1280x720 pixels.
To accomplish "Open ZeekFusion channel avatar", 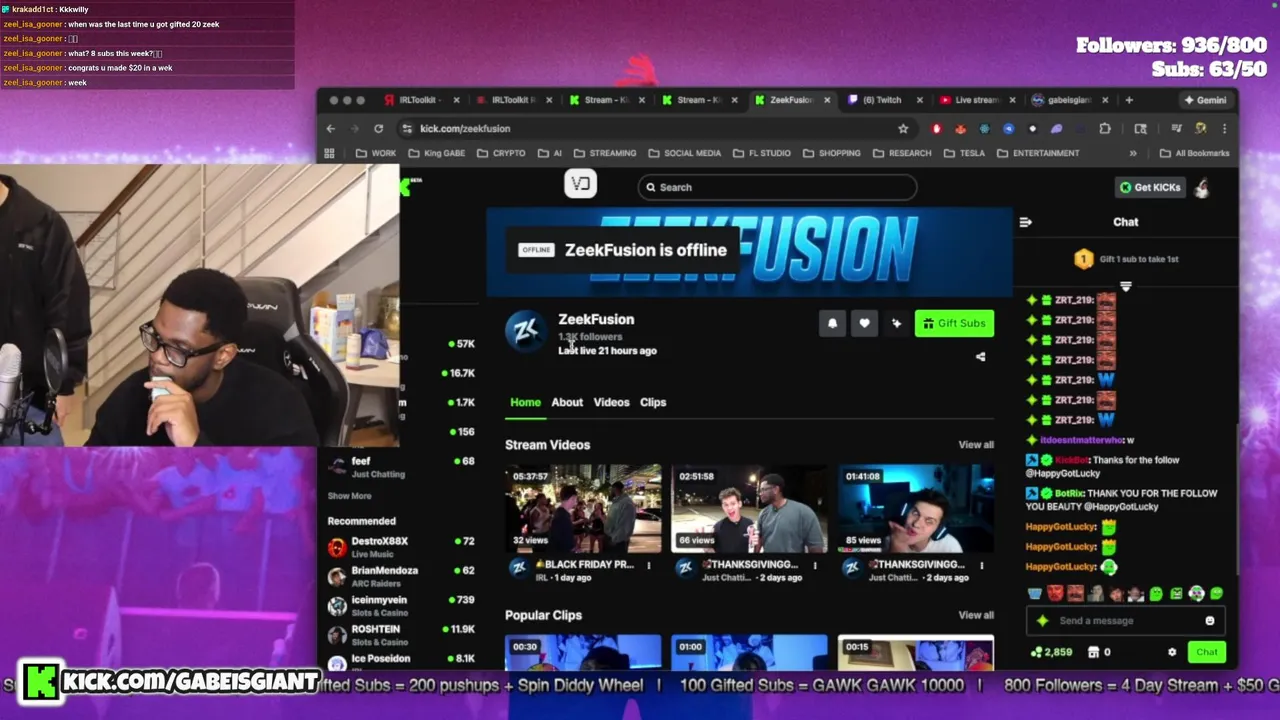I will (x=526, y=331).
